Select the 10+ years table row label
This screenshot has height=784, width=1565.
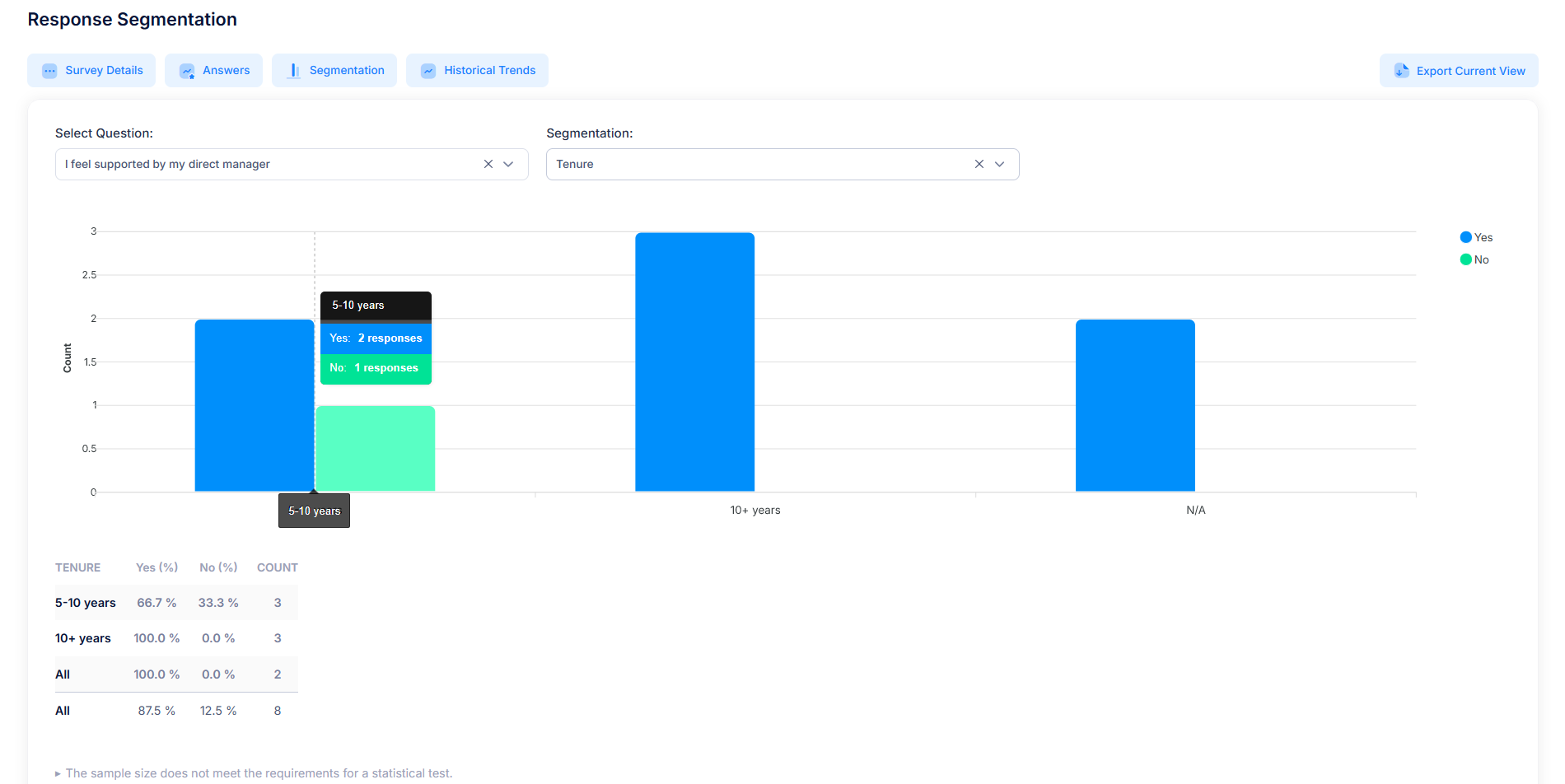tap(83, 638)
